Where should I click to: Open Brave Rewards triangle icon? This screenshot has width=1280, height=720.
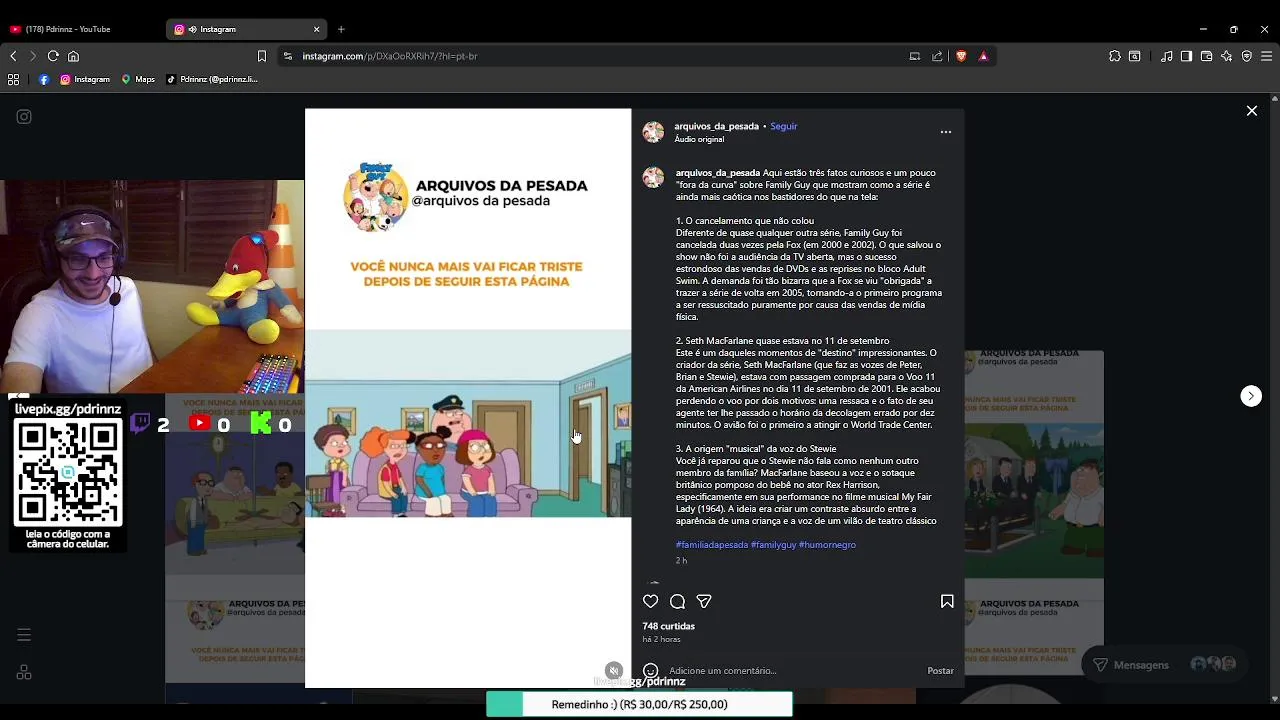(x=983, y=56)
